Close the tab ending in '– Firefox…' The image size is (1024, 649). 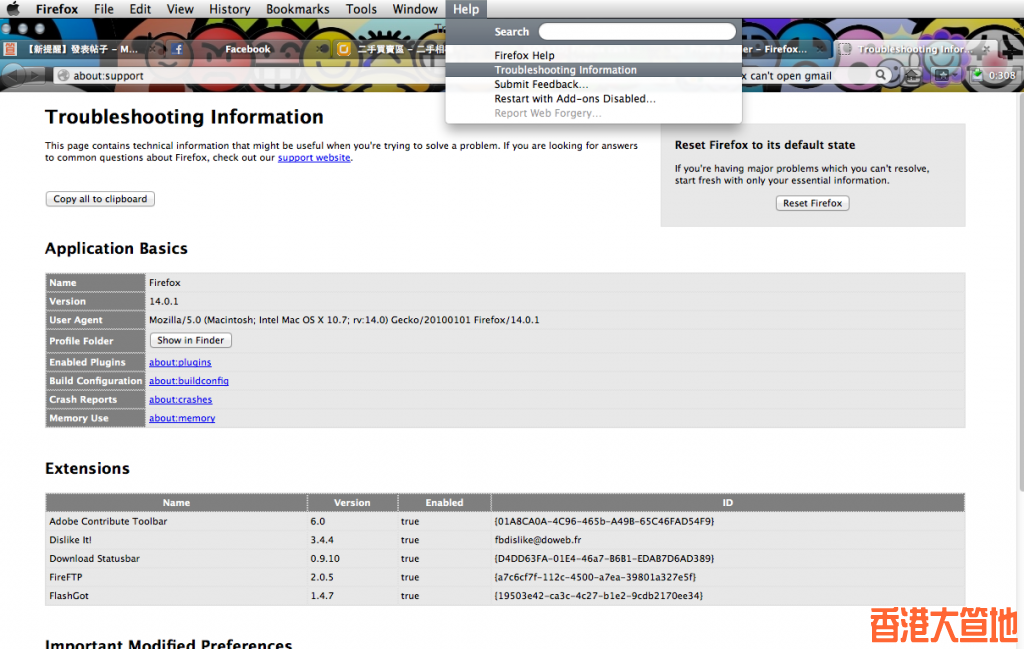click(x=820, y=49)
